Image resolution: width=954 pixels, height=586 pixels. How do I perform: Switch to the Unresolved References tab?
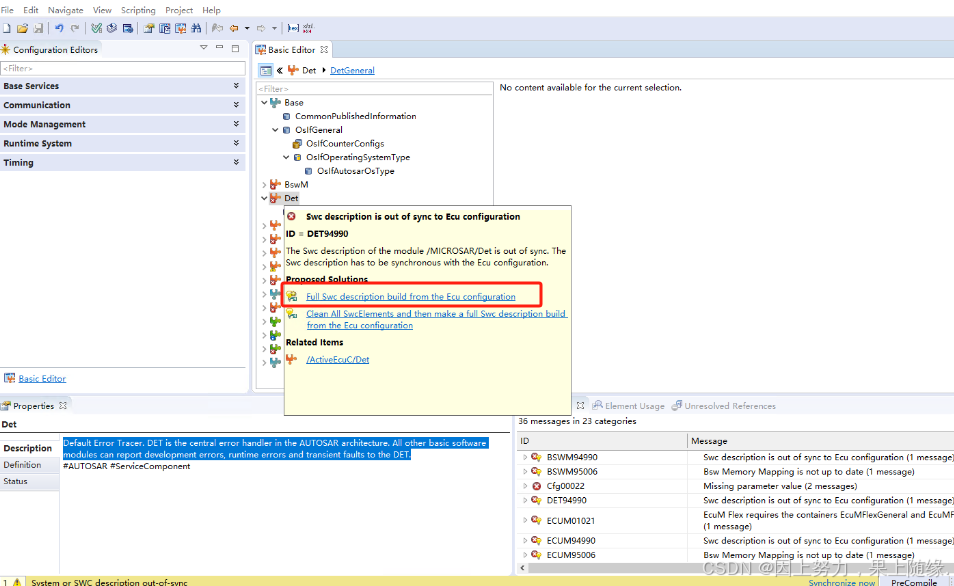(723, 406)
